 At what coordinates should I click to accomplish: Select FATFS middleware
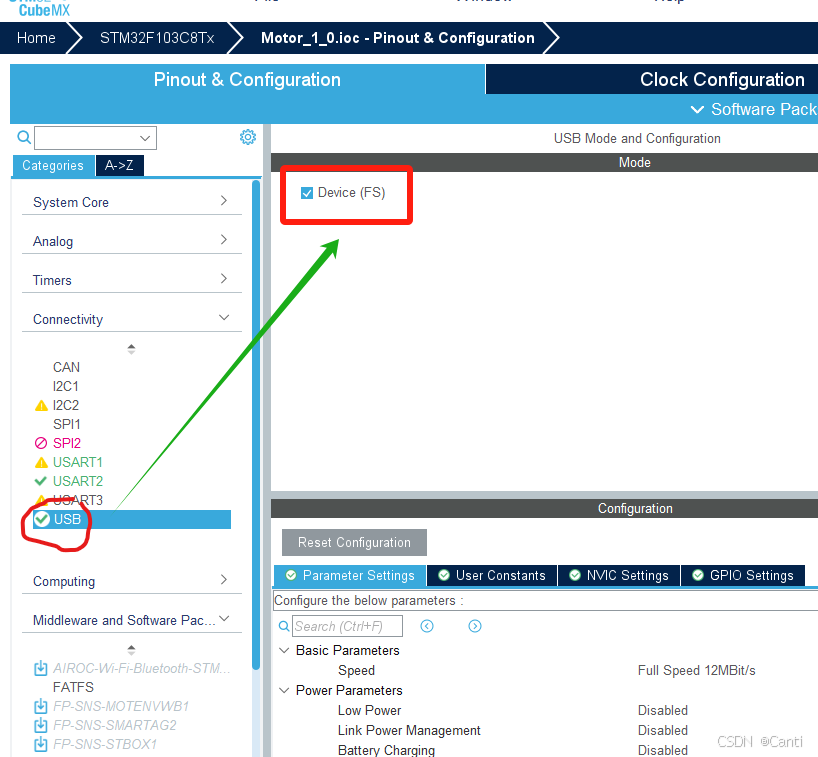point(73,687)
